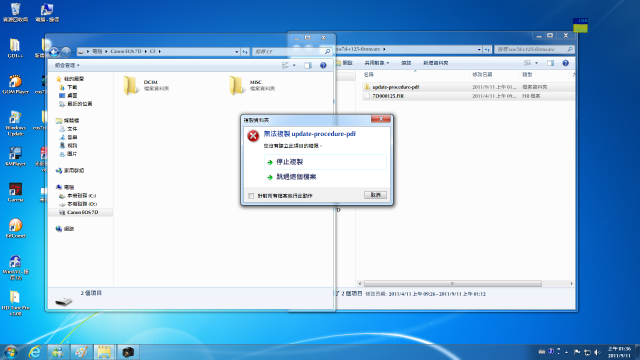Viewport: 640px width, 360px height.
Task: Click the Burn toolbar item in firmware window
Action: [406, 63]
